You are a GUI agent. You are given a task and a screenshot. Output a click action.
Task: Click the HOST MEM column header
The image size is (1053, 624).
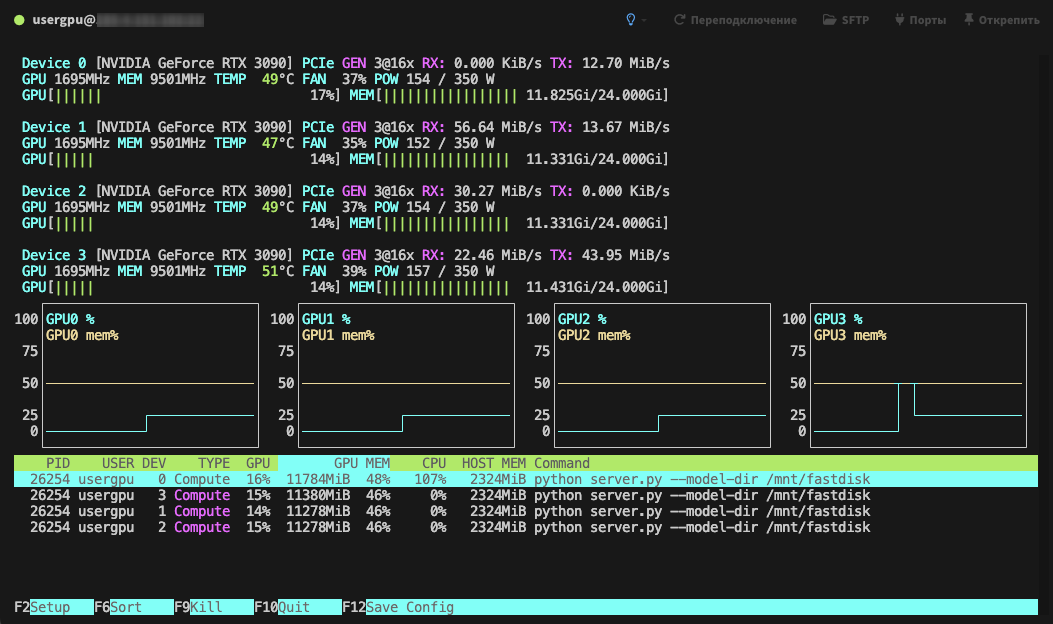click(x=494, y=463)
